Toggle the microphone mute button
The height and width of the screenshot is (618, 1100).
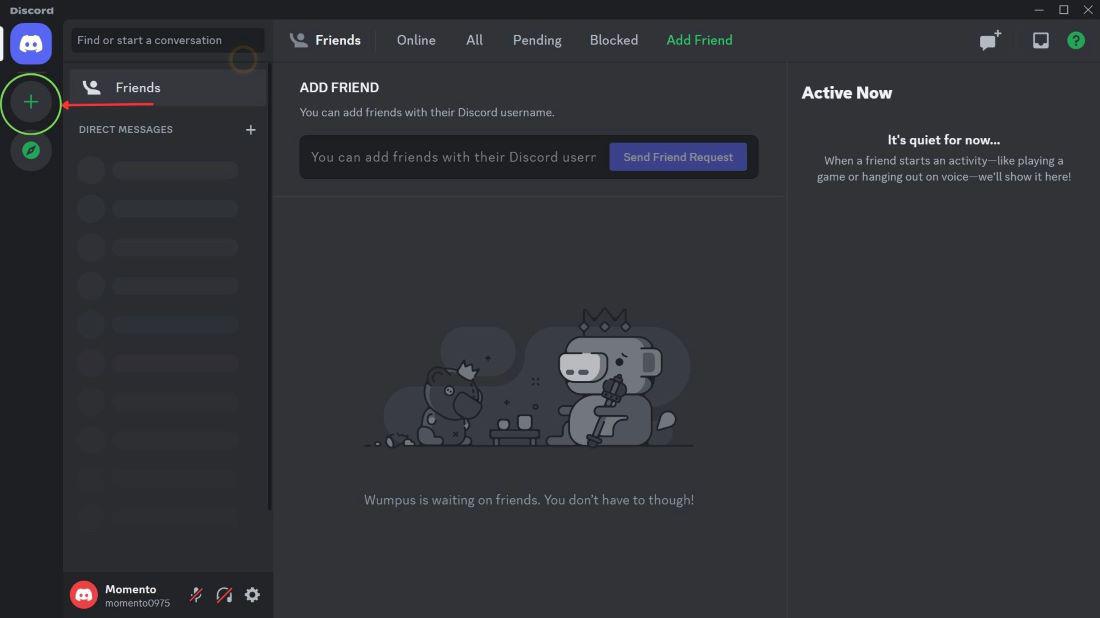(x=196, y=595)
